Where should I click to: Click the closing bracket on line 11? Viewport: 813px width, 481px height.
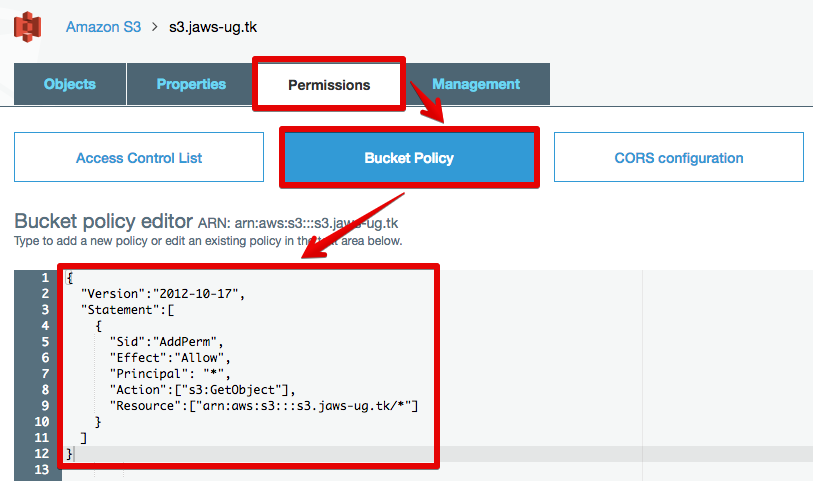pos(83,438)
